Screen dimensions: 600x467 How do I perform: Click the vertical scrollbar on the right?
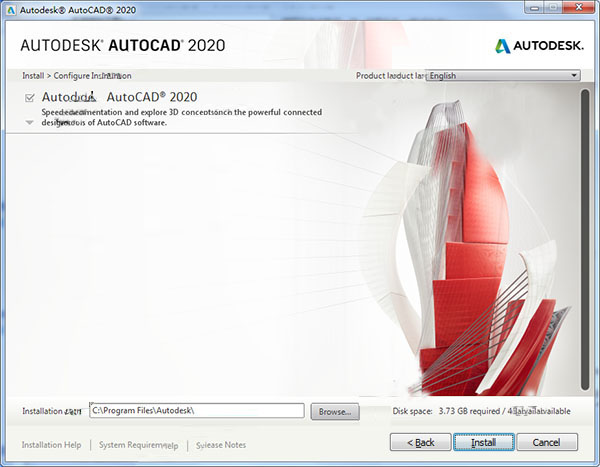coord(585,240)
